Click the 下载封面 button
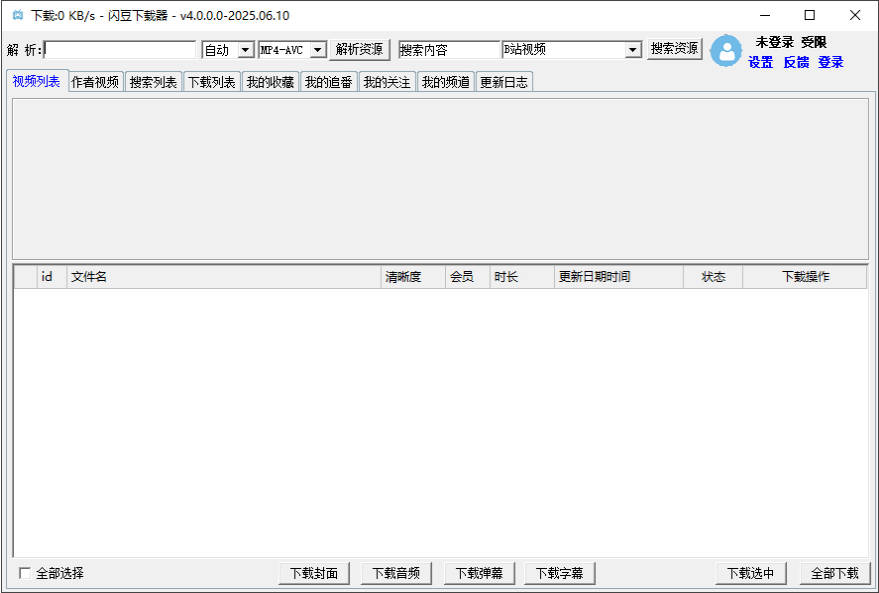Image resolution: width=879 pixels, height=593 pixels. tap(313, 572)
